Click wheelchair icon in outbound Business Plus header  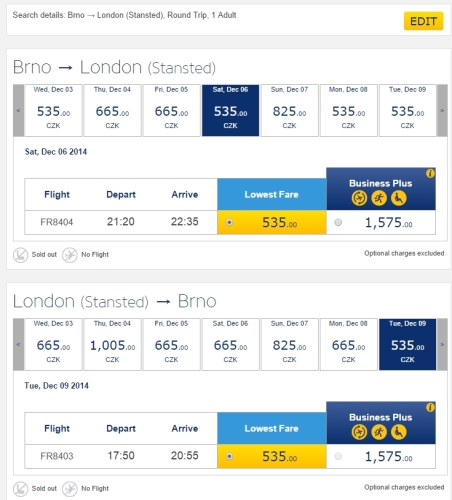click(x=399, y=198)
